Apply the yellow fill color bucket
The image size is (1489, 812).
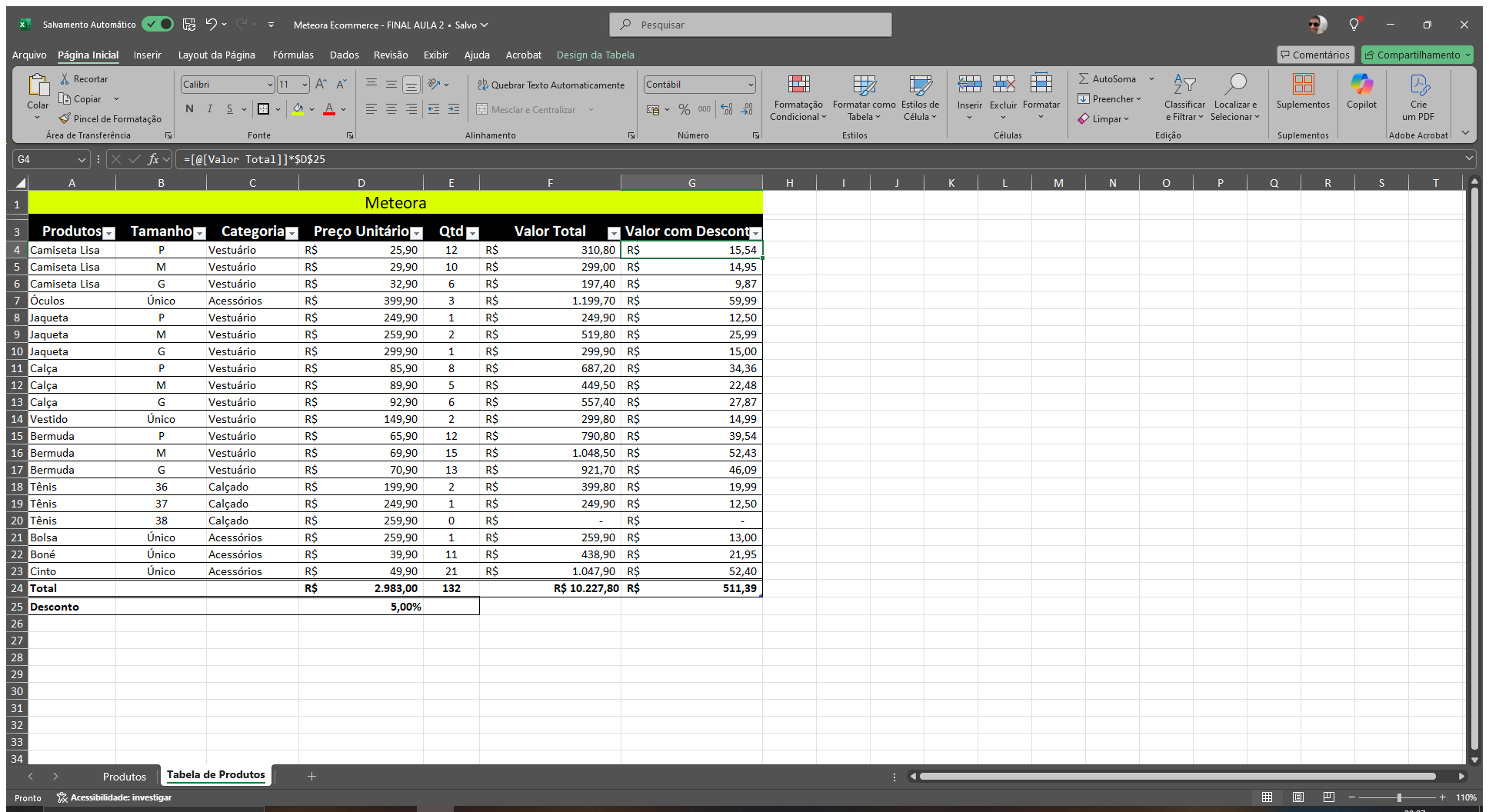(298, 109)
